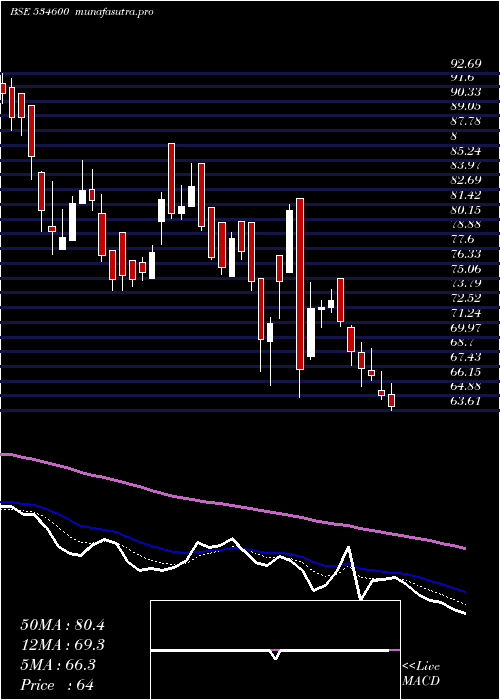The image size is (500, 700).
Task: Click the BSE 534600 munafasutra.pro title text
Action: [x=82, y=12]
